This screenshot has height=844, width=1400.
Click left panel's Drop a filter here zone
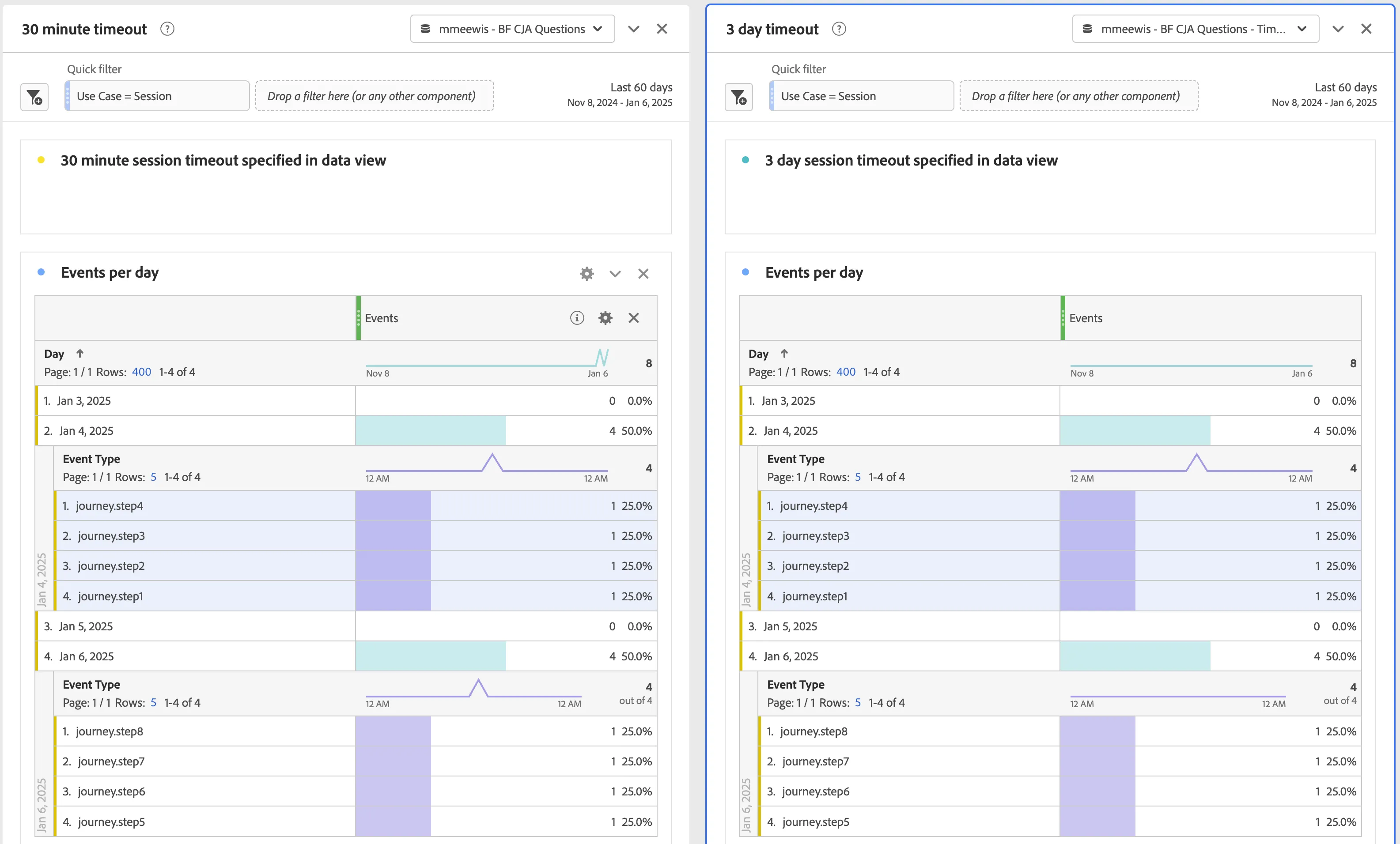pyautogui.click(x=375, y=96)
